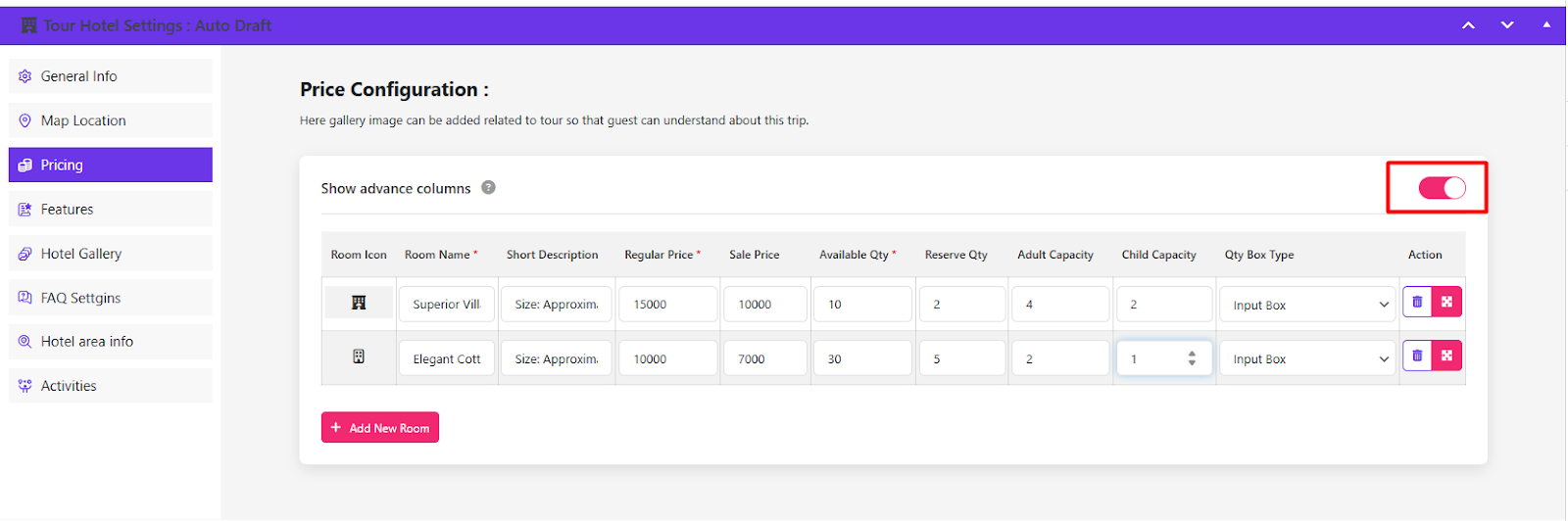The width and height of the screenshot is (1568, 521).
Task: Delete the Superior Villa room row
Action: coord(1417,303)
